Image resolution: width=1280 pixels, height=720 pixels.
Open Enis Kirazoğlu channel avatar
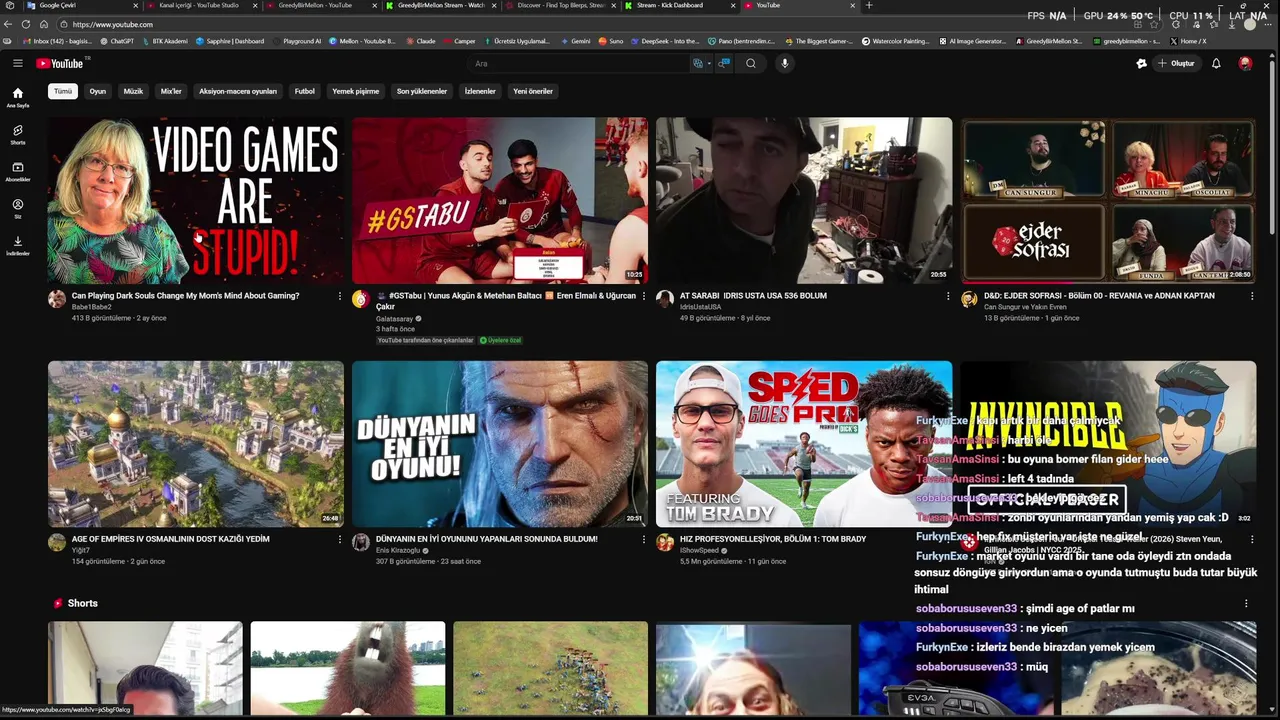pos(361,542)
